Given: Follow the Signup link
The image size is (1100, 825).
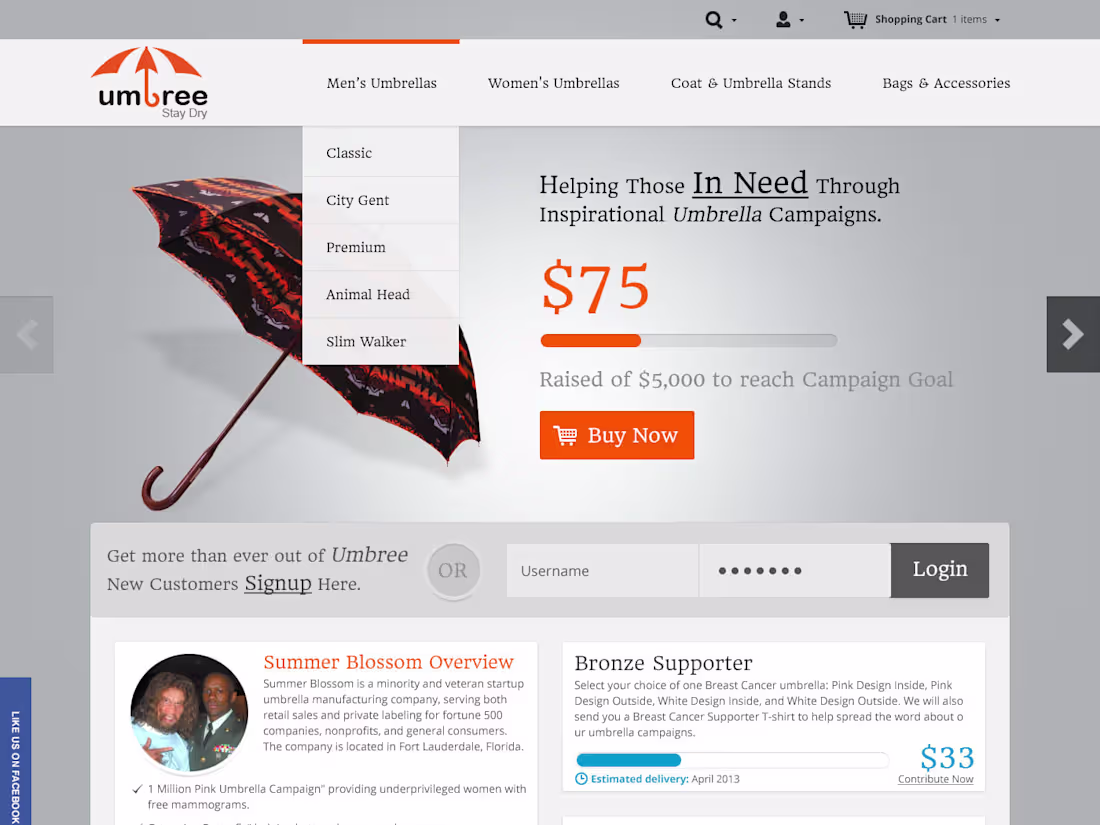Looking at the screenshot, I should tap(278, 584).
